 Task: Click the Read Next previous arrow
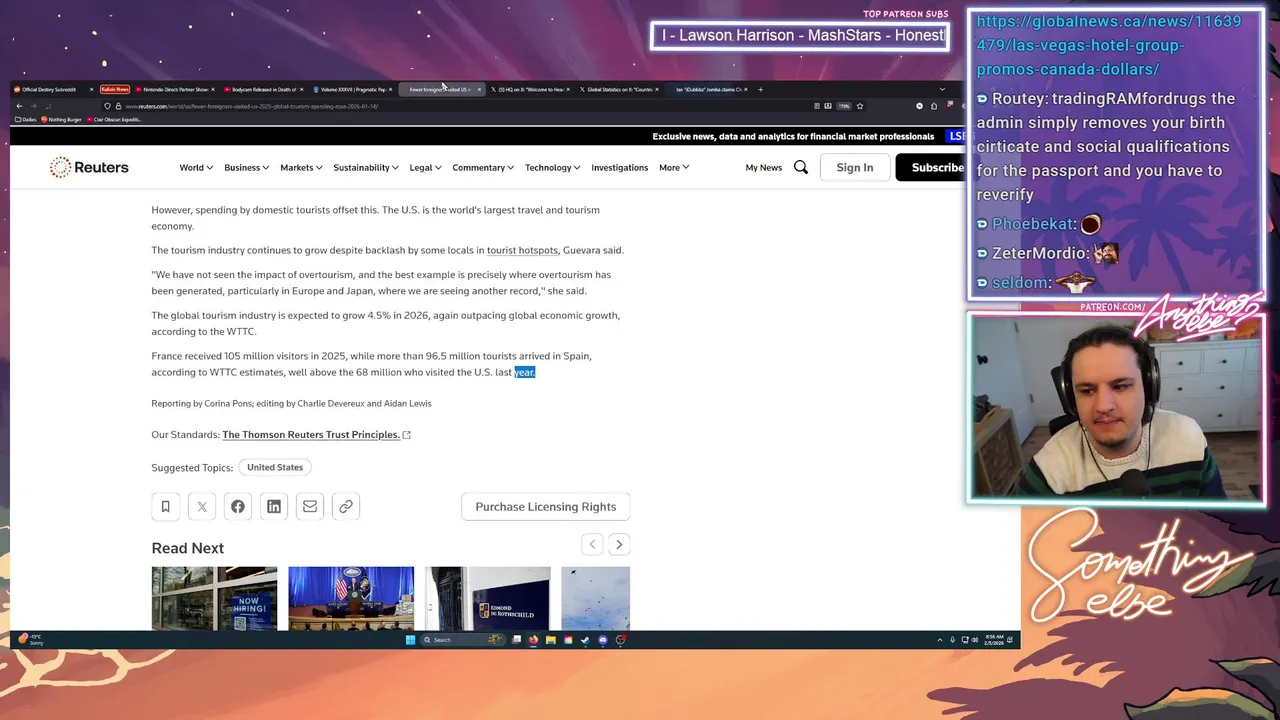point(592,545)
